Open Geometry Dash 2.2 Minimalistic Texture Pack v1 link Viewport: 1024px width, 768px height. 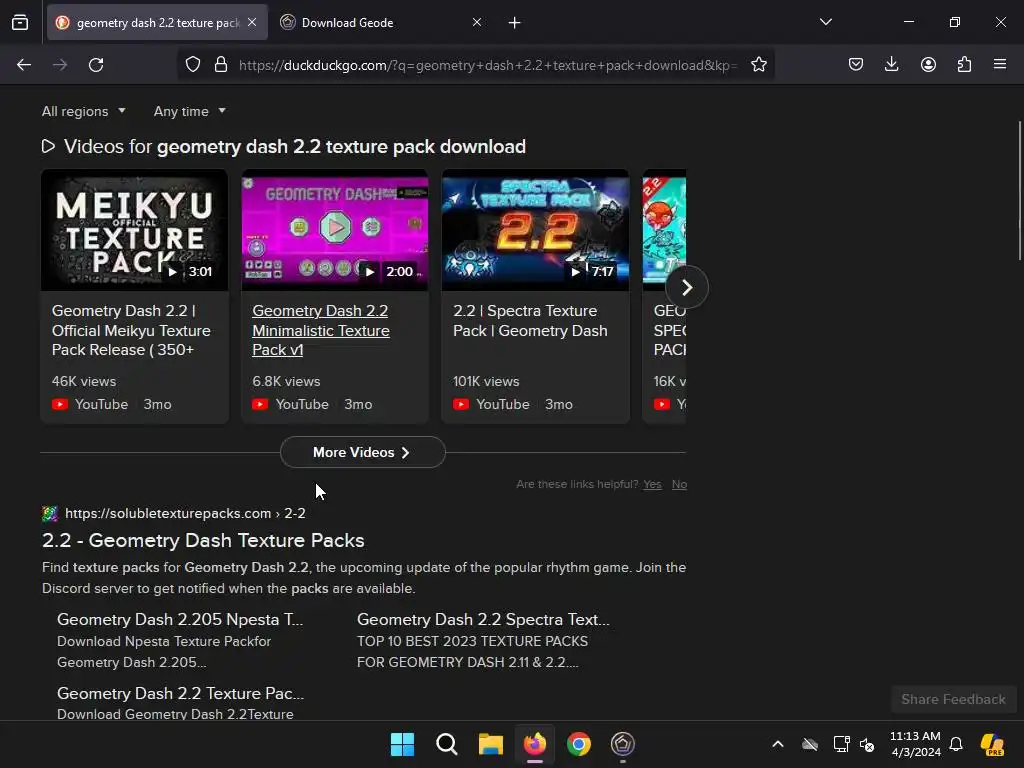[x=321, y=330]
